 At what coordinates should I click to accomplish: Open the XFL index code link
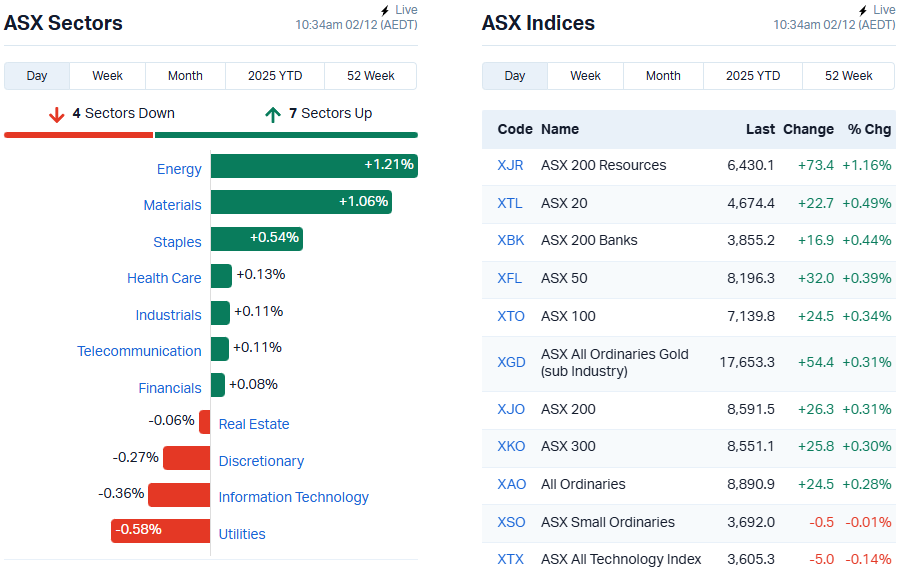pyautogui.click(x=510, y=278)
